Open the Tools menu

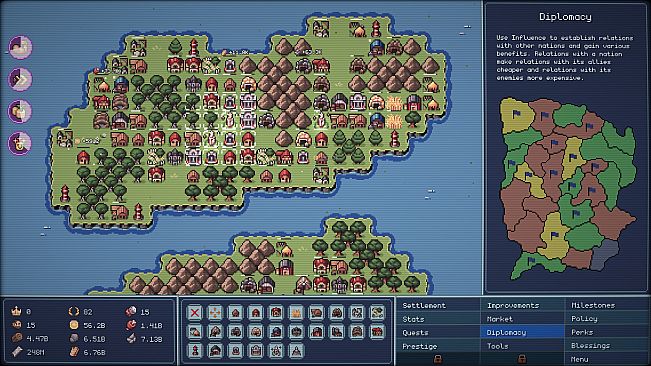[x=523, y=346]
